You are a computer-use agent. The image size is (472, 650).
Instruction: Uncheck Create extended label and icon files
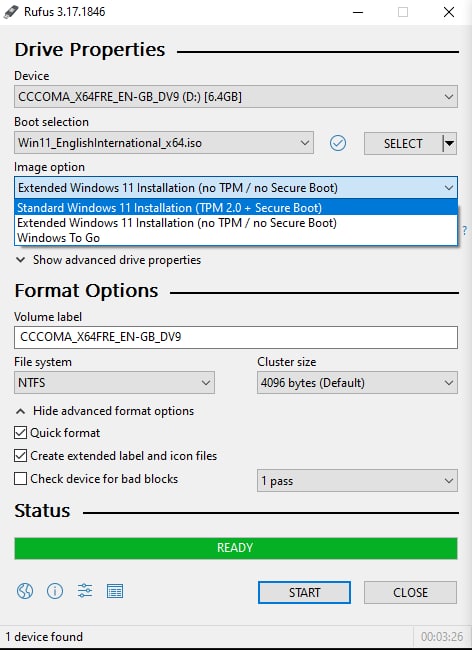(20, 456)
